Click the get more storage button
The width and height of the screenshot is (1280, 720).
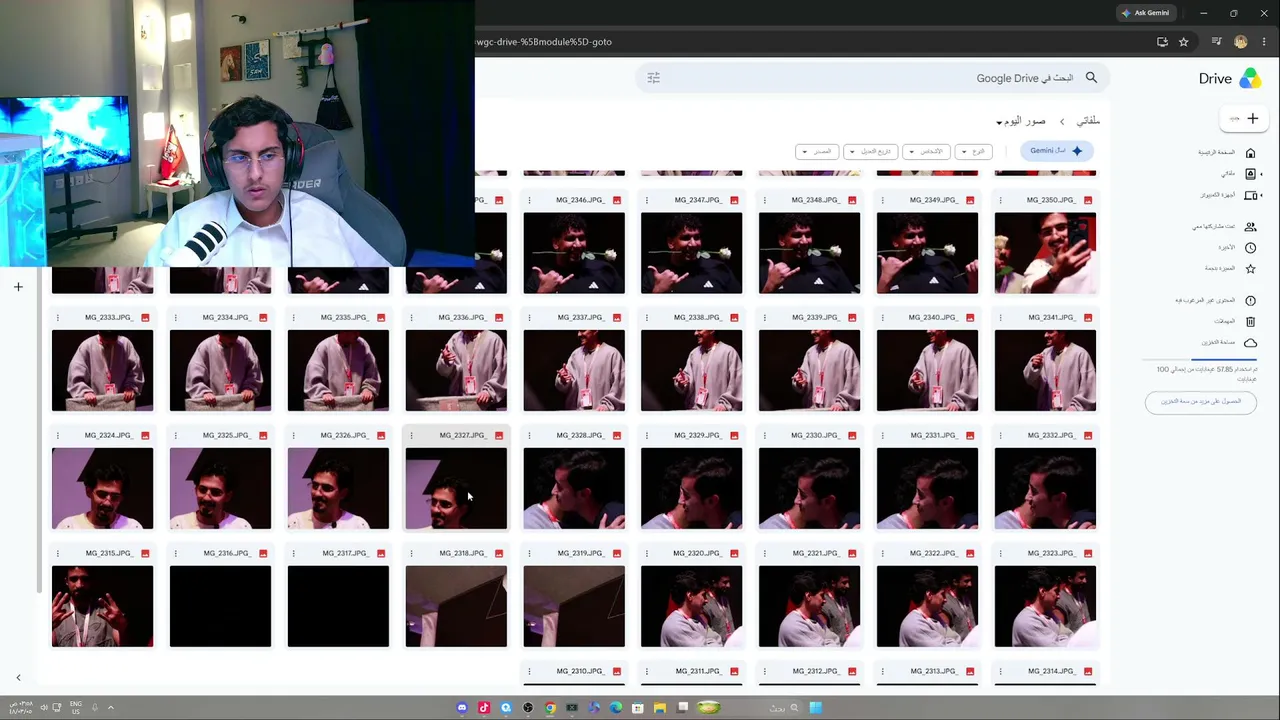(x=1201, y=402)
